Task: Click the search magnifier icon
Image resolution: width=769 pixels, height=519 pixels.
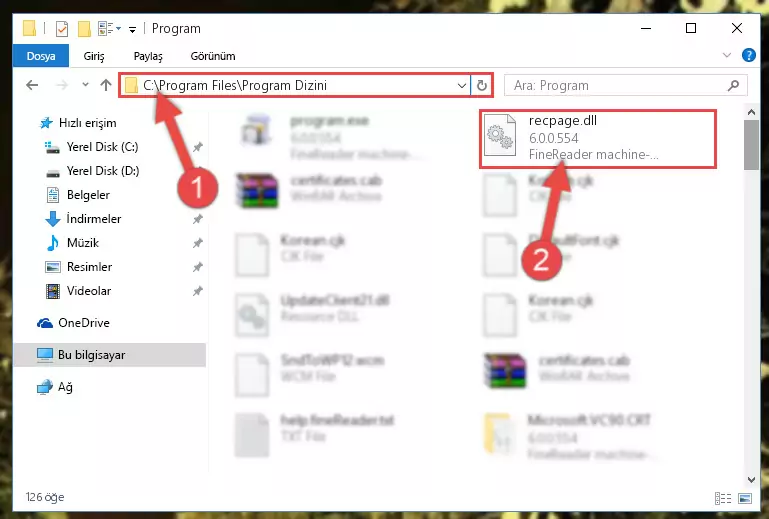Action: [x=733, y=85]
